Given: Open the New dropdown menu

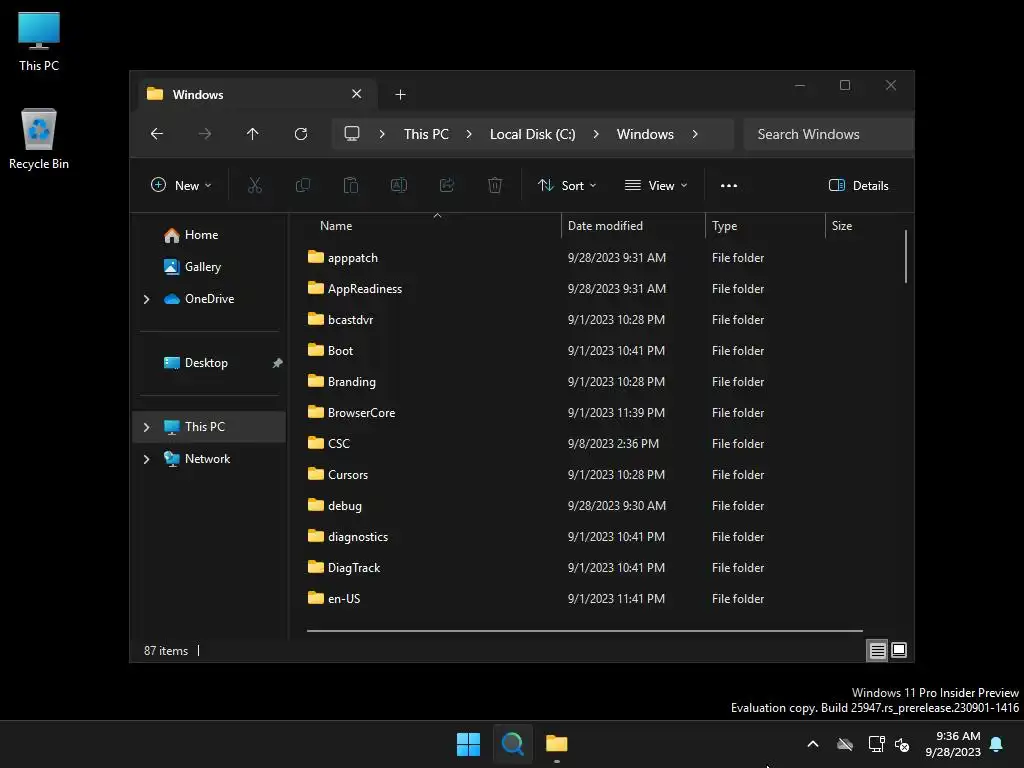Looking at the screenshot, I should tap(181, 185).
